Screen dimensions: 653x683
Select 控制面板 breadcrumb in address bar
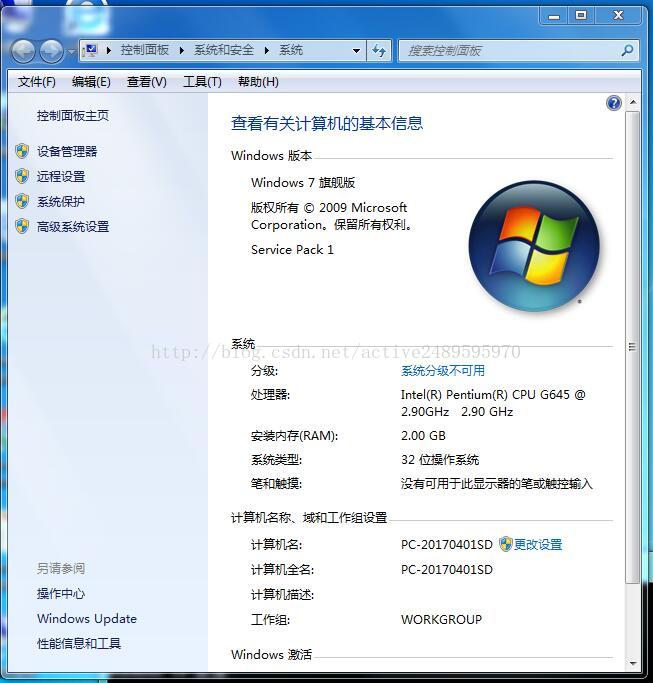click(x=145, y=50)
